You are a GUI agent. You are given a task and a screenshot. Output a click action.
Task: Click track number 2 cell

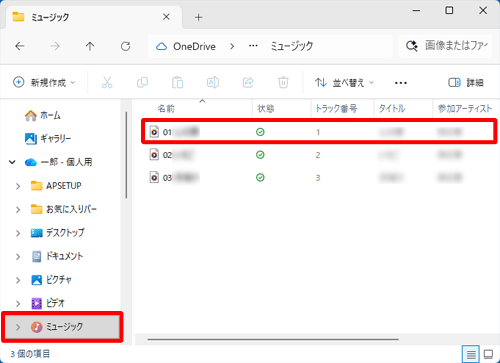[x=318, y=155]
